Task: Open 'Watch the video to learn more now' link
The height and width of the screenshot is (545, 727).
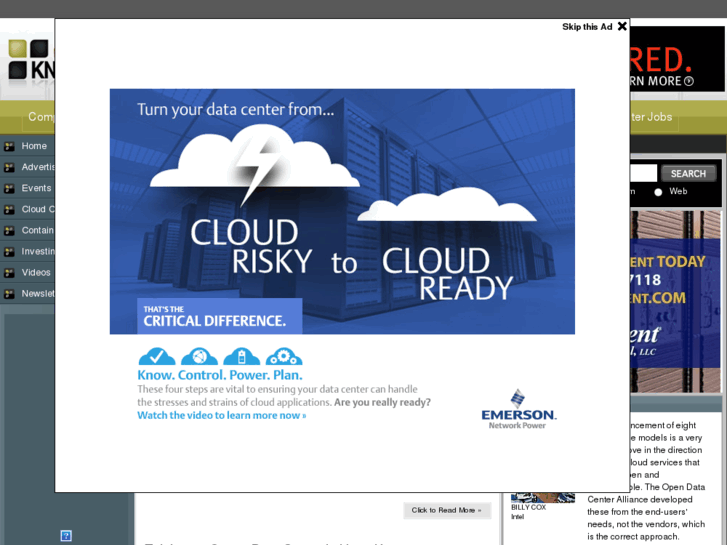Action: coord(222,415)
